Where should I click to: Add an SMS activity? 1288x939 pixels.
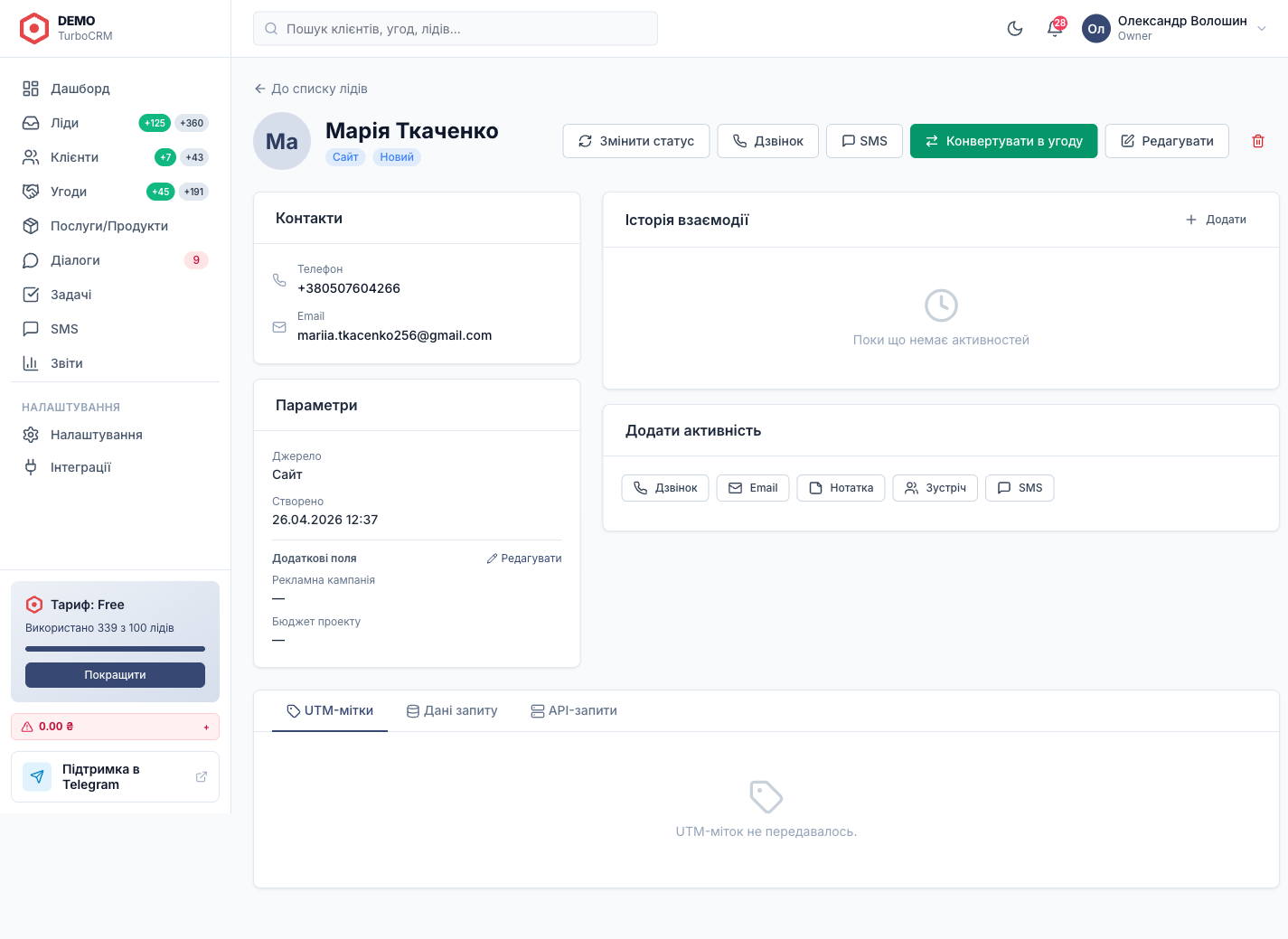[x=1020, y=488]
